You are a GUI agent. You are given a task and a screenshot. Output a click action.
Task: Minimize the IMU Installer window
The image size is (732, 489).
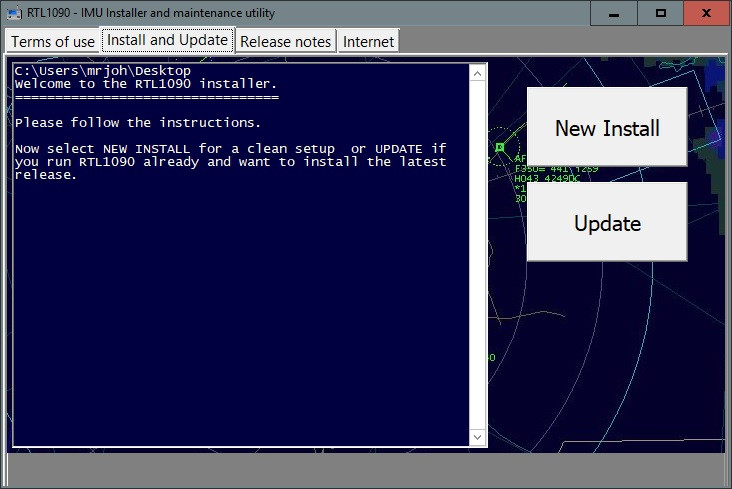(x=614, y=13)
